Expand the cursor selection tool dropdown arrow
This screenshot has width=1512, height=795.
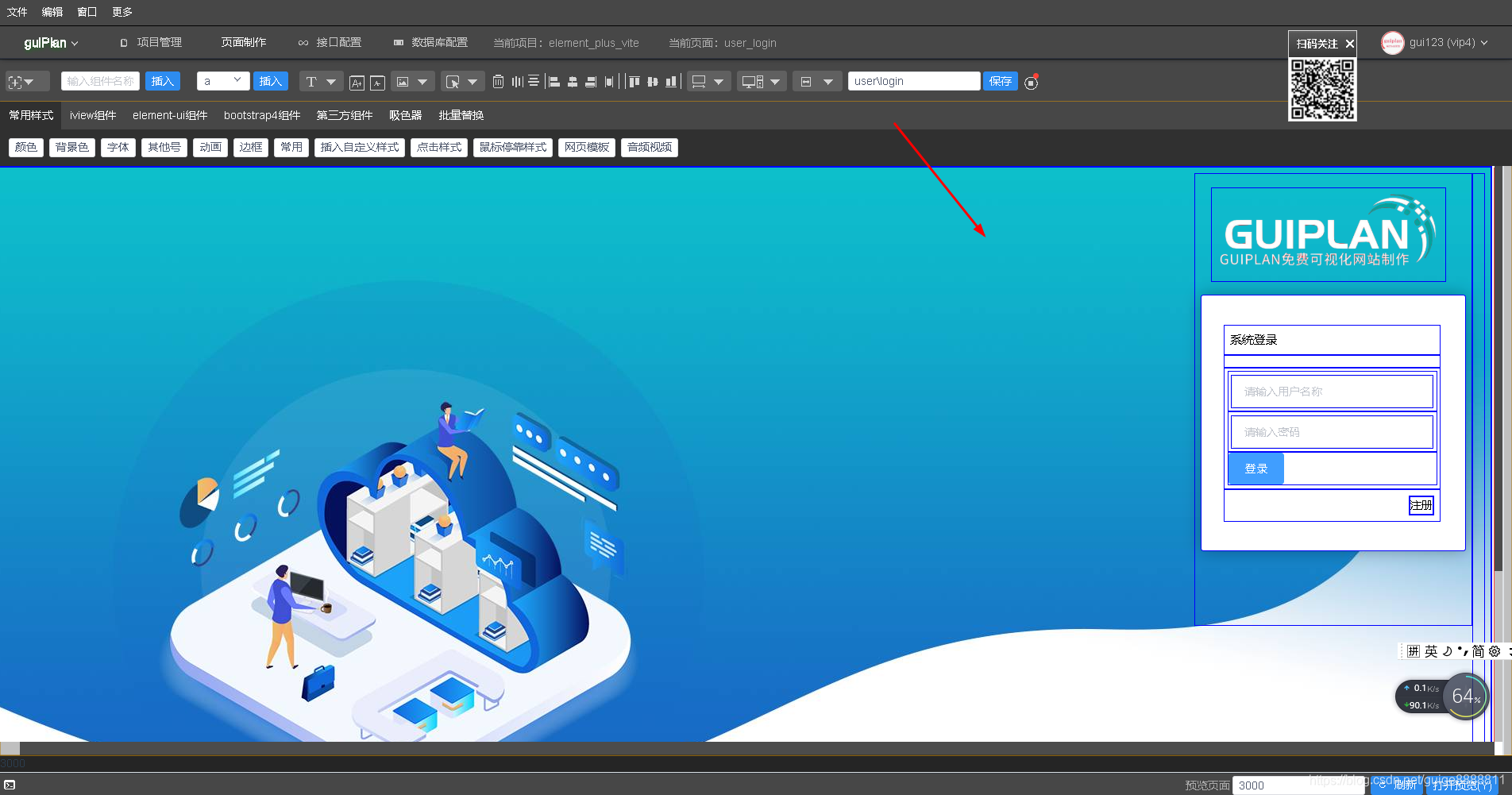tap(472, 81)
